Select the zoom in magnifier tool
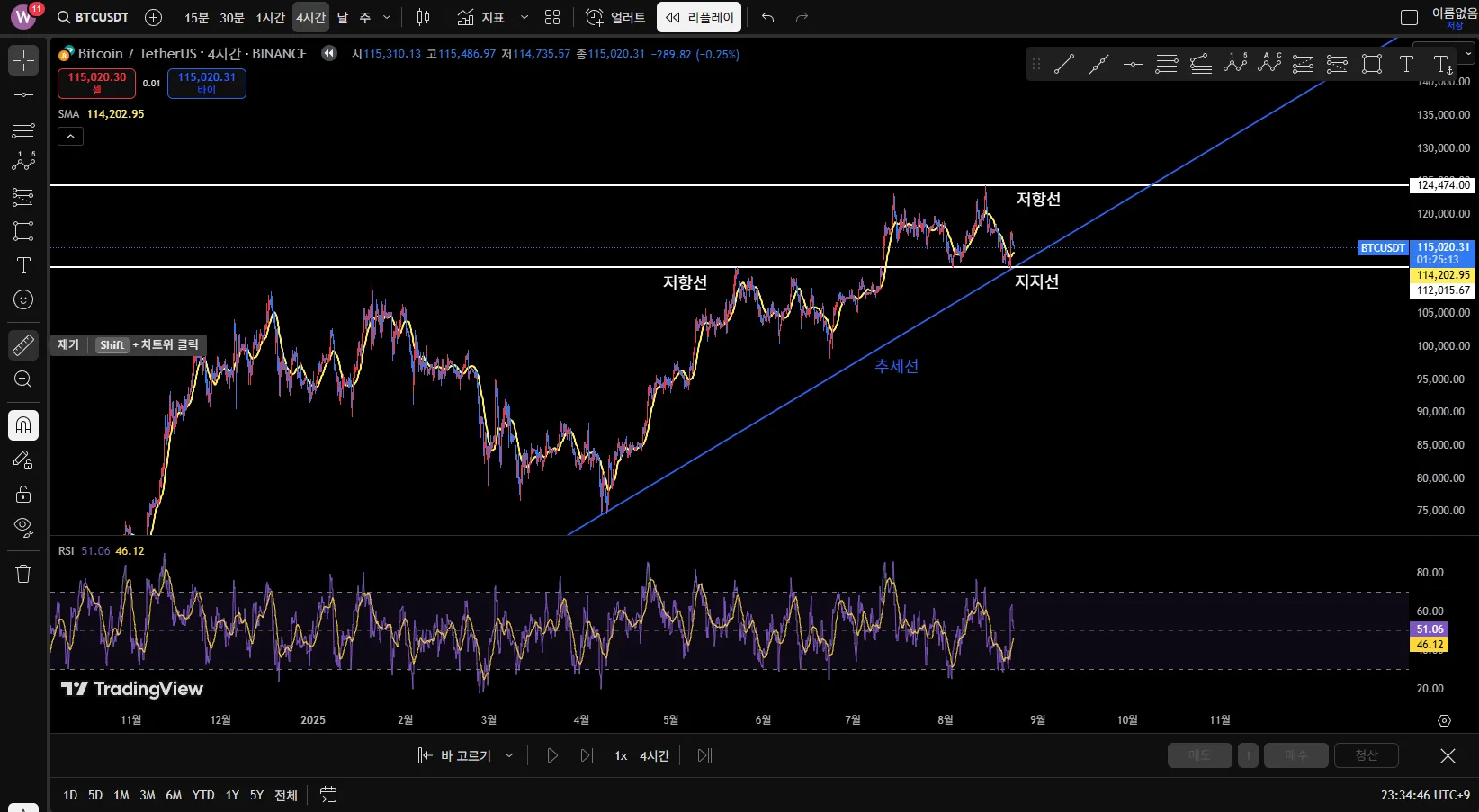The image size is (1479, 812). pyautogui.click(x=23, y=379)
